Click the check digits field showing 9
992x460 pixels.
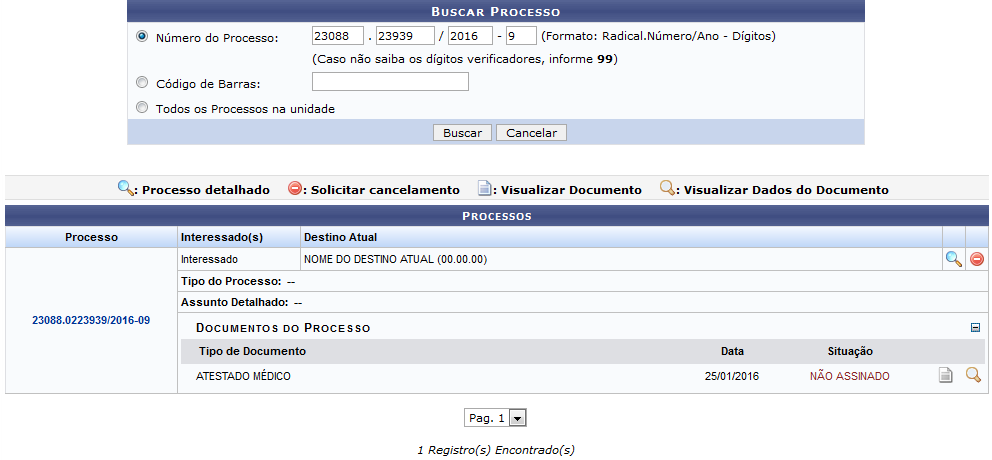[x=520, y=36]
